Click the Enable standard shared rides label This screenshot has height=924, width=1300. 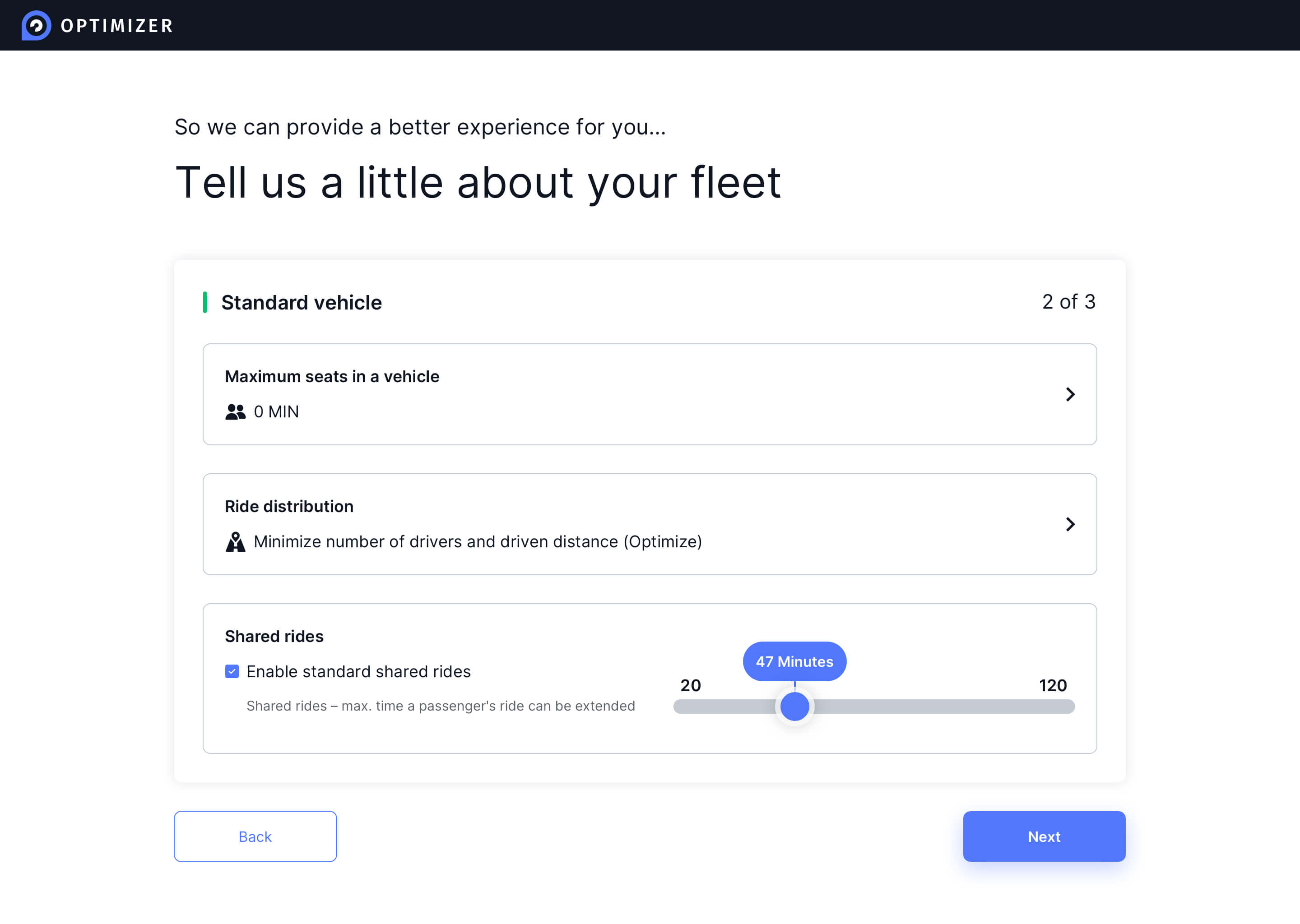358,671
